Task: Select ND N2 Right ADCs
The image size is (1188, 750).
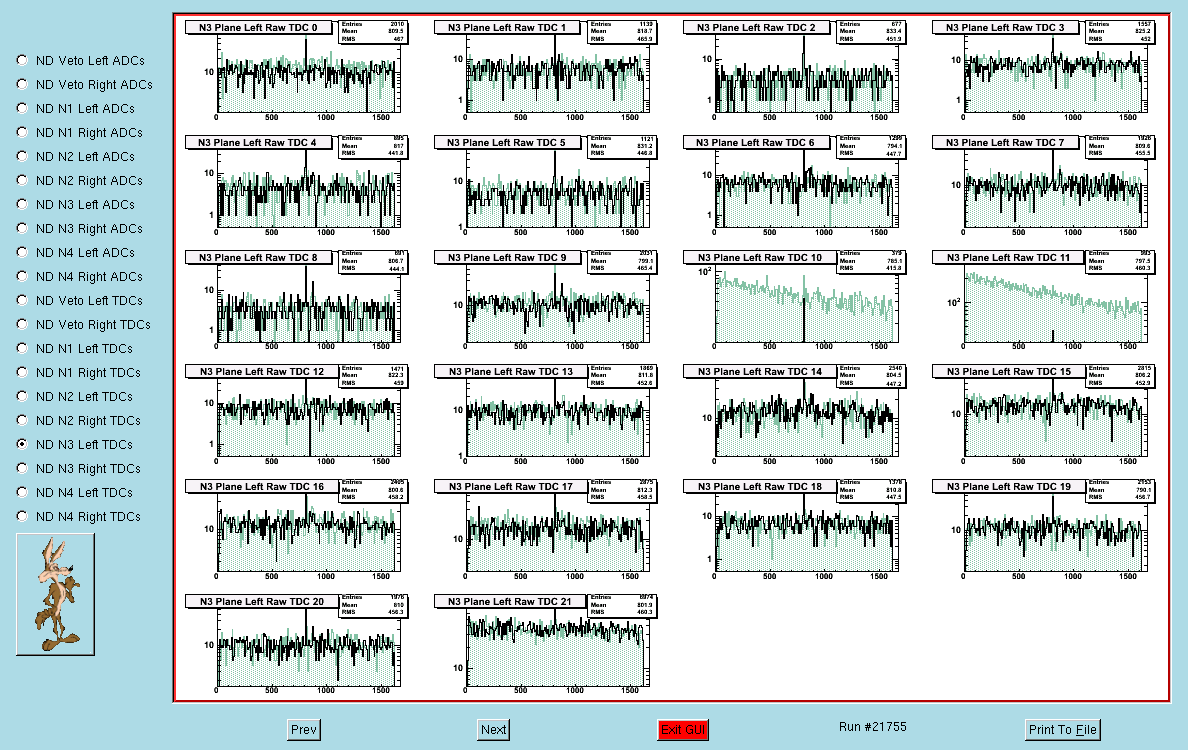Action: tap(22, 180)
